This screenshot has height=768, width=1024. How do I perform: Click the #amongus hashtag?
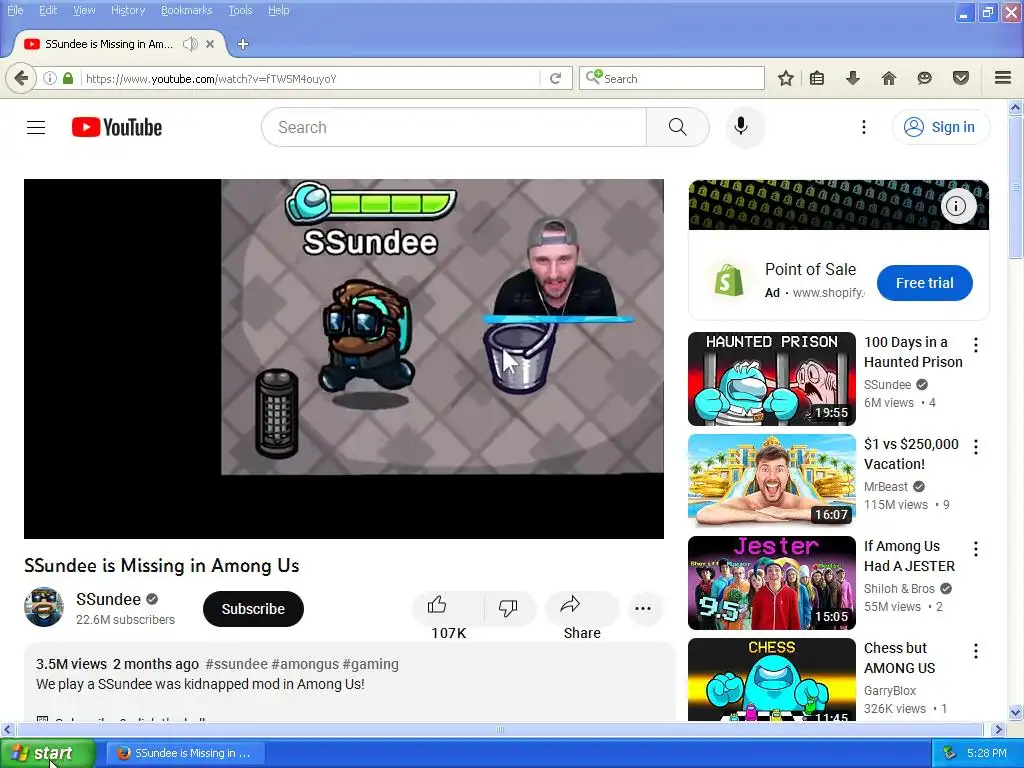tap(305, 664)
